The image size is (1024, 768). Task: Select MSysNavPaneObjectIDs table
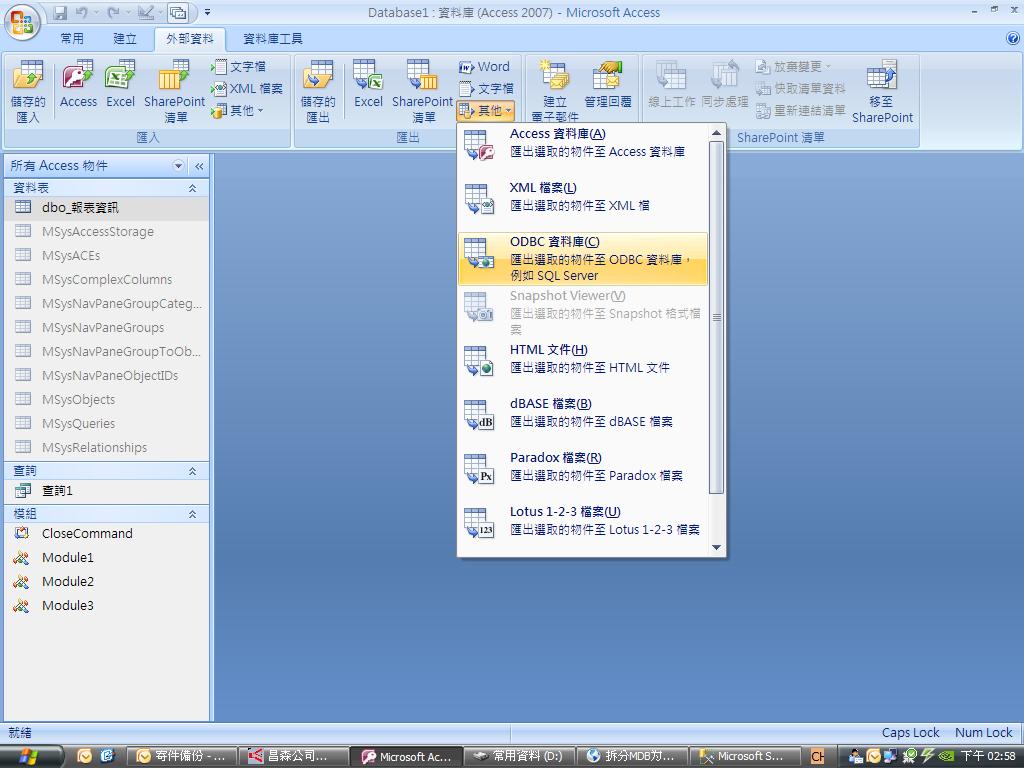pyautogui.click(x=107, y=376)
